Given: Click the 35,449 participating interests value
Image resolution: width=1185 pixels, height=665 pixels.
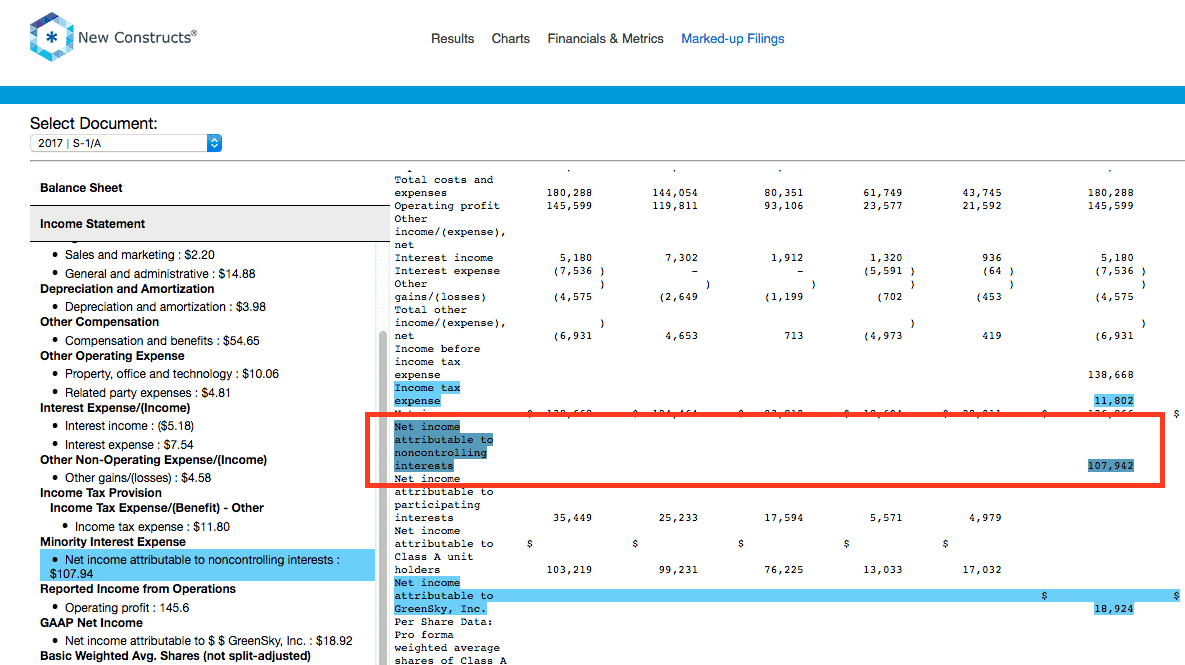Looking at the screenshot, I should tap(572, 518).
